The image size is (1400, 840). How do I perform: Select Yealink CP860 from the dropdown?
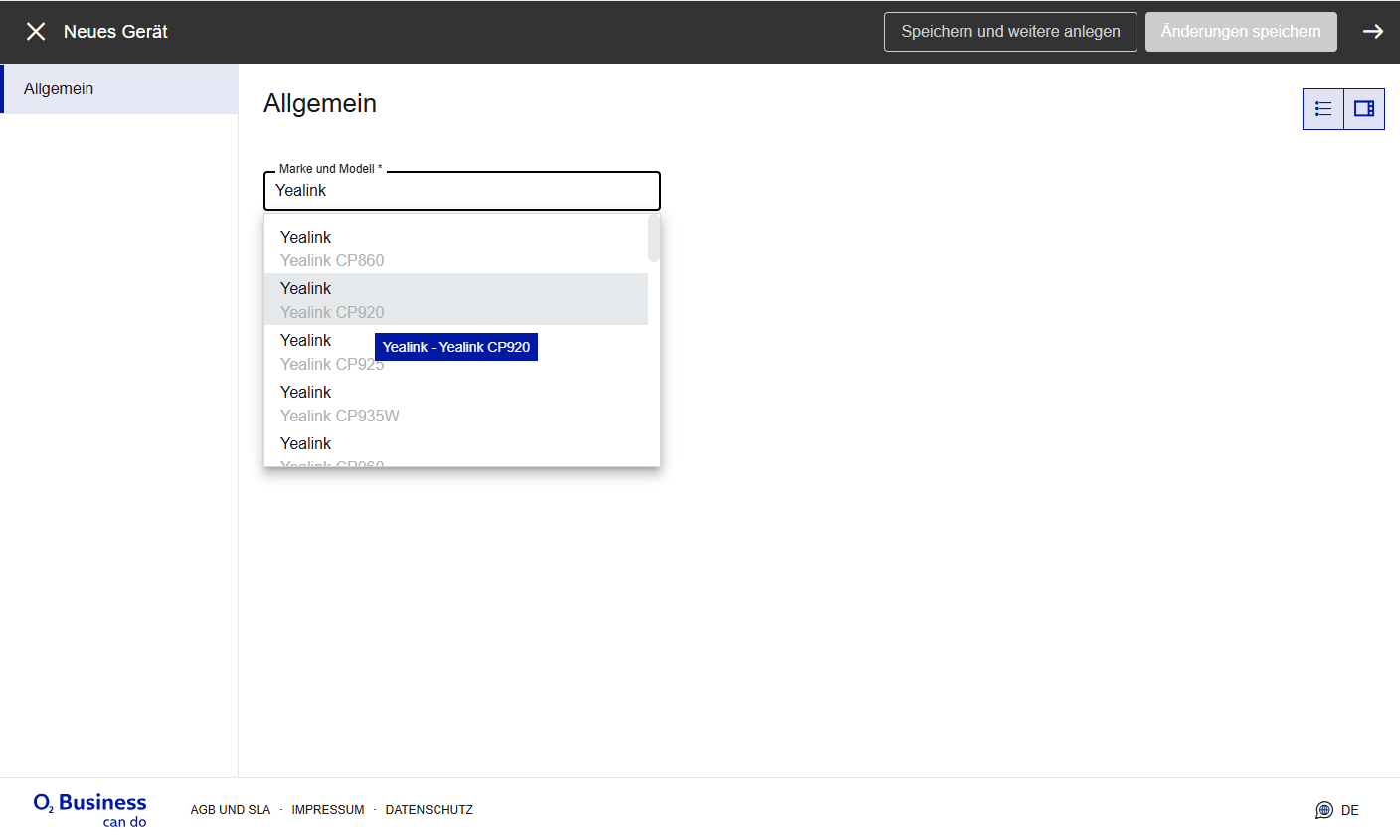(455, 249)
